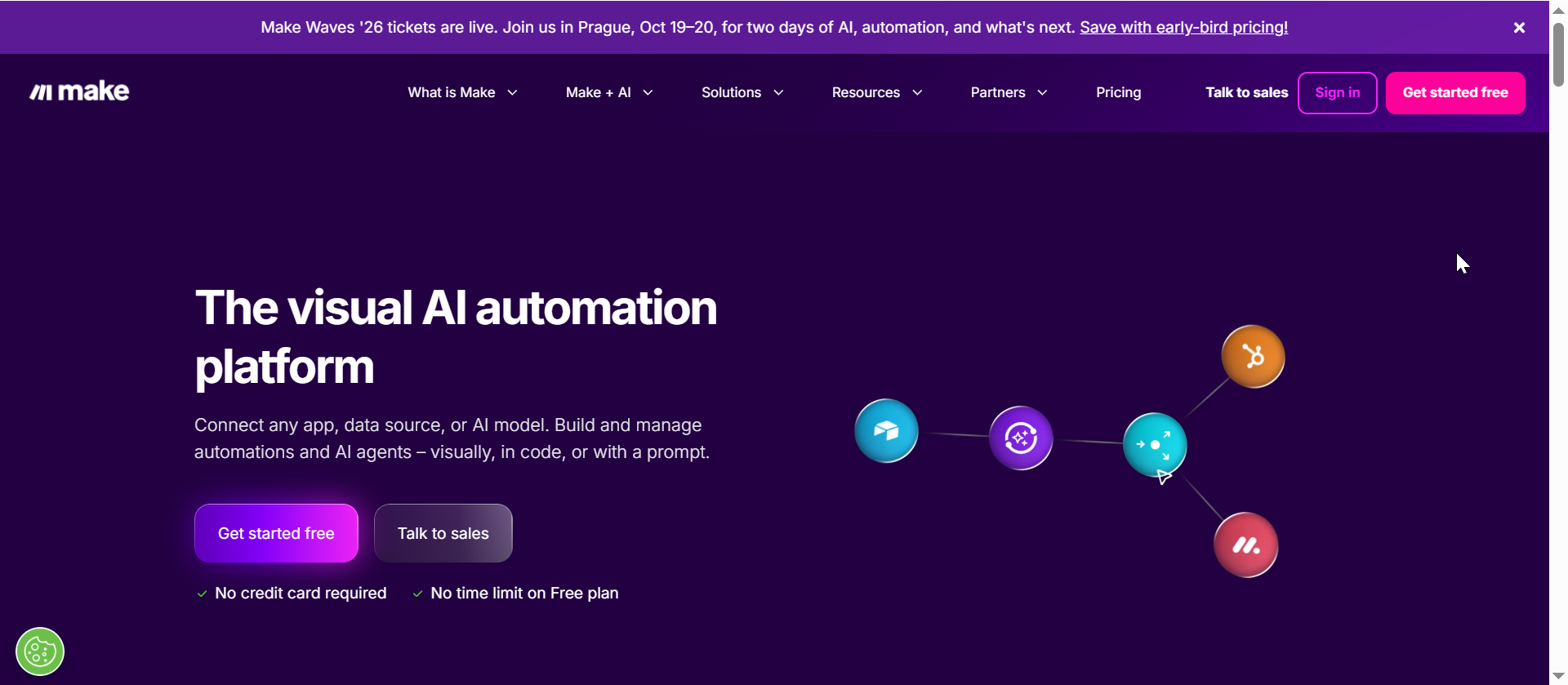The height and width of the screenshot is (685, 1568).
Task: Follow the Save with early-bird pricing link
Action: coord(1183,28)
